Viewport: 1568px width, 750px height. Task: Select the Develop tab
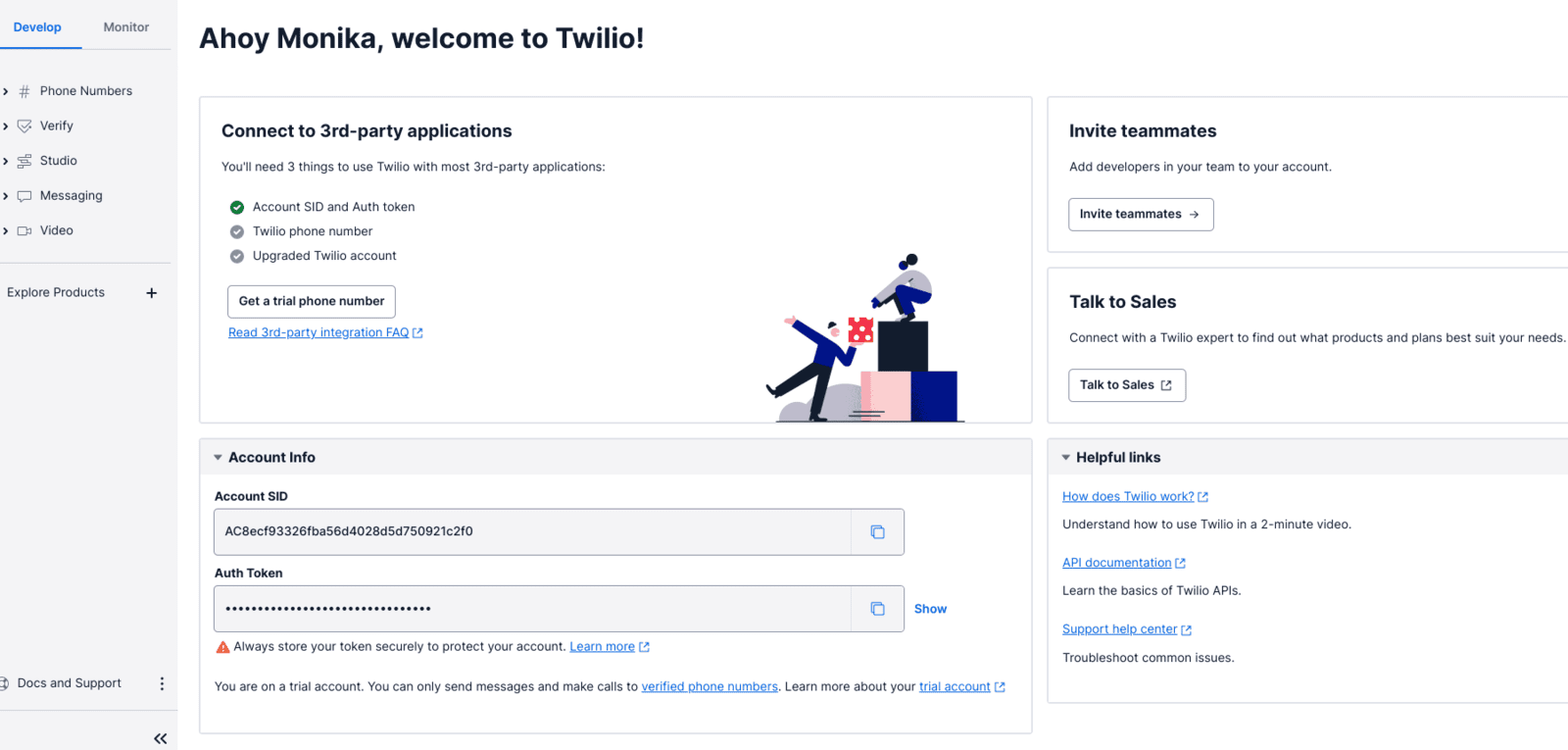click(x=37, y=27)
